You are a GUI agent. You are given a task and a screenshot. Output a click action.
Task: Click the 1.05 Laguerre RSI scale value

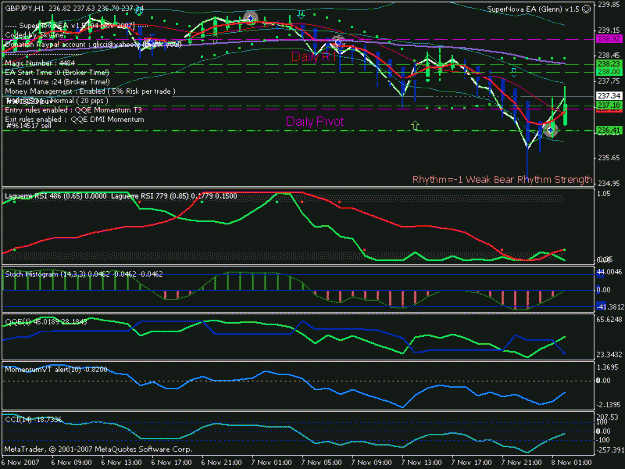point(603,194)
